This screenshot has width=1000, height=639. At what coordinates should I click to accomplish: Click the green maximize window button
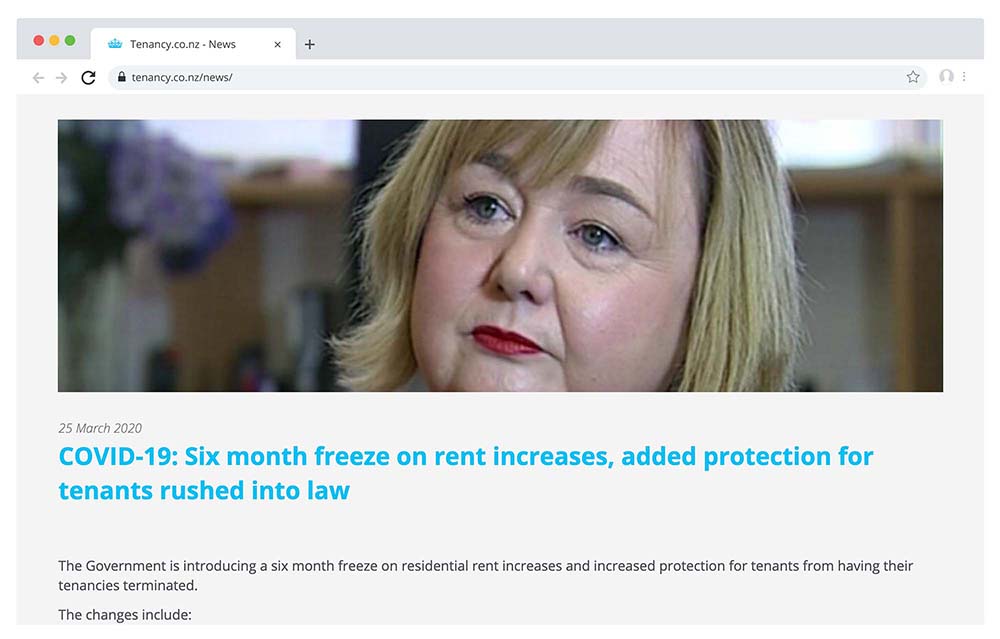tap(70, 41)
